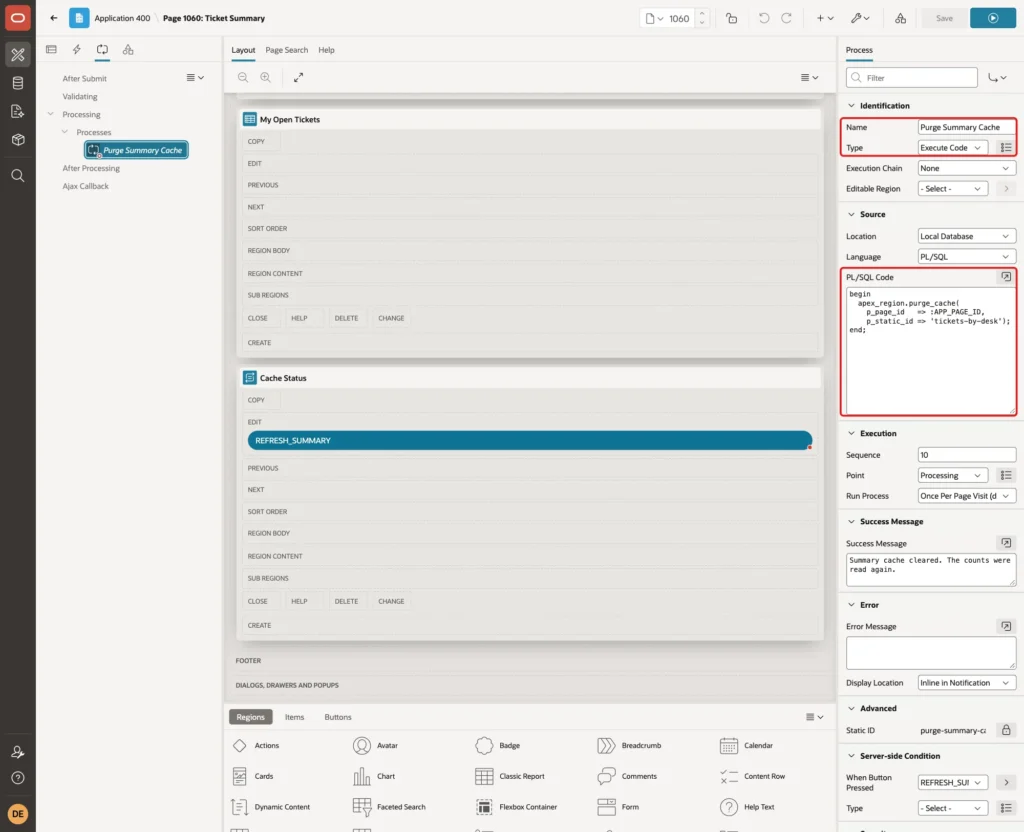1024x832 pixels.
Task: Pick the Chart region in gallery
Action: coord(374,776)
